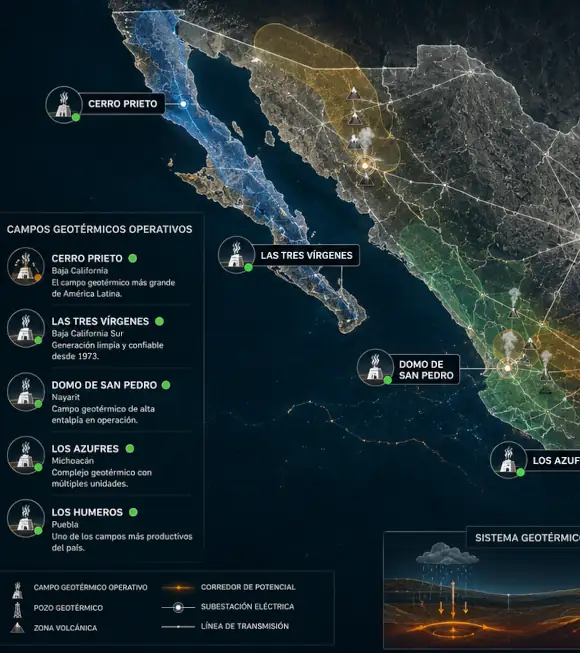The height and width of the screenshot is (653, 580).
Task: Click the CORREDOR DE POTENCIAL legend label
Action: [x=248, y=587]
